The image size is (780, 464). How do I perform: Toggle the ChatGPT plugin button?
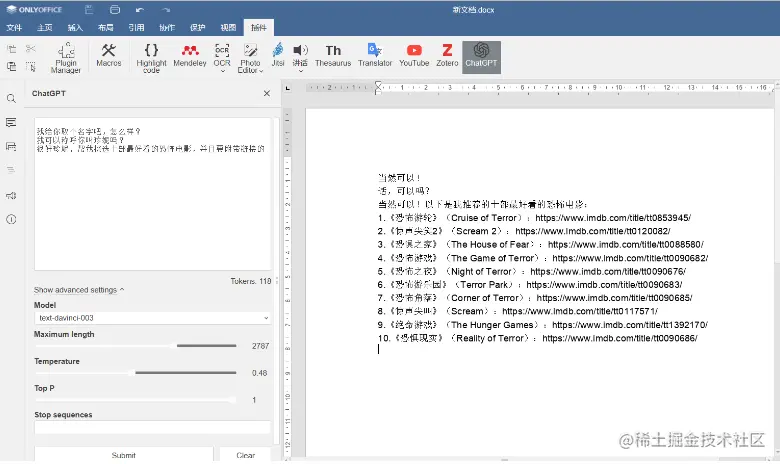pyautogui.click(x=481, y=57)
